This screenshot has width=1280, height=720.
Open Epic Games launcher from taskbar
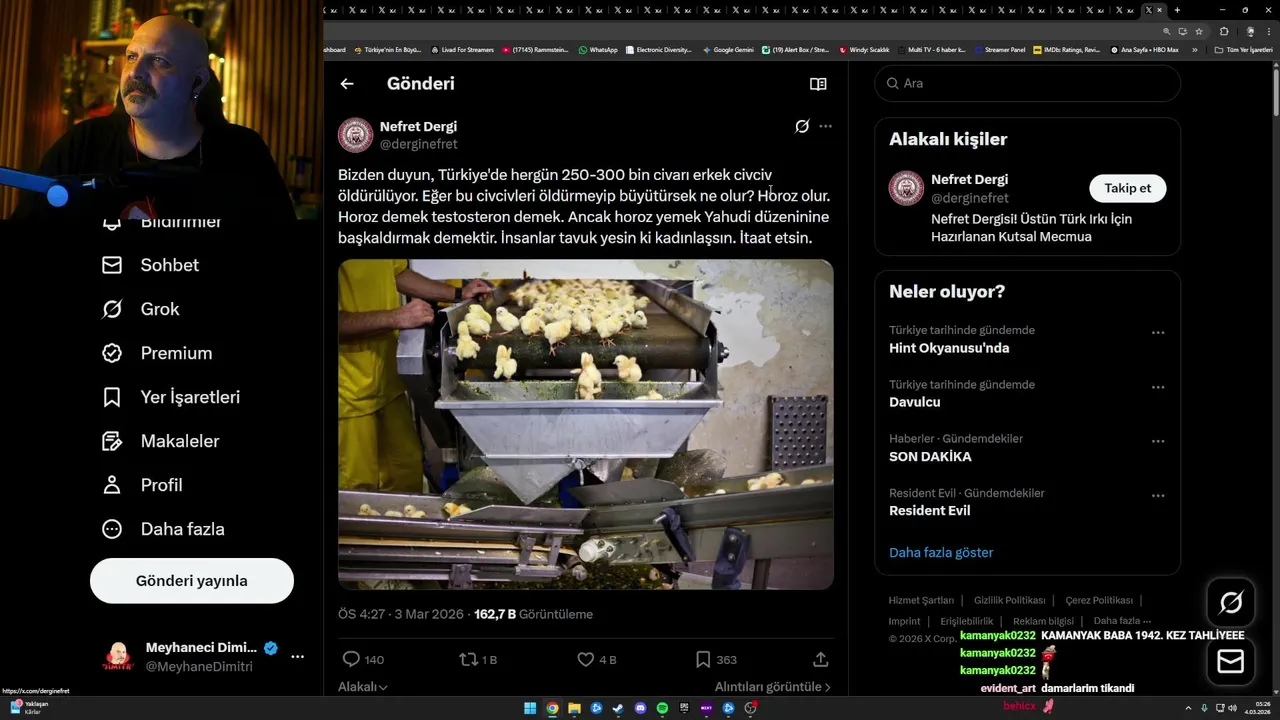[x=684, y=708]
